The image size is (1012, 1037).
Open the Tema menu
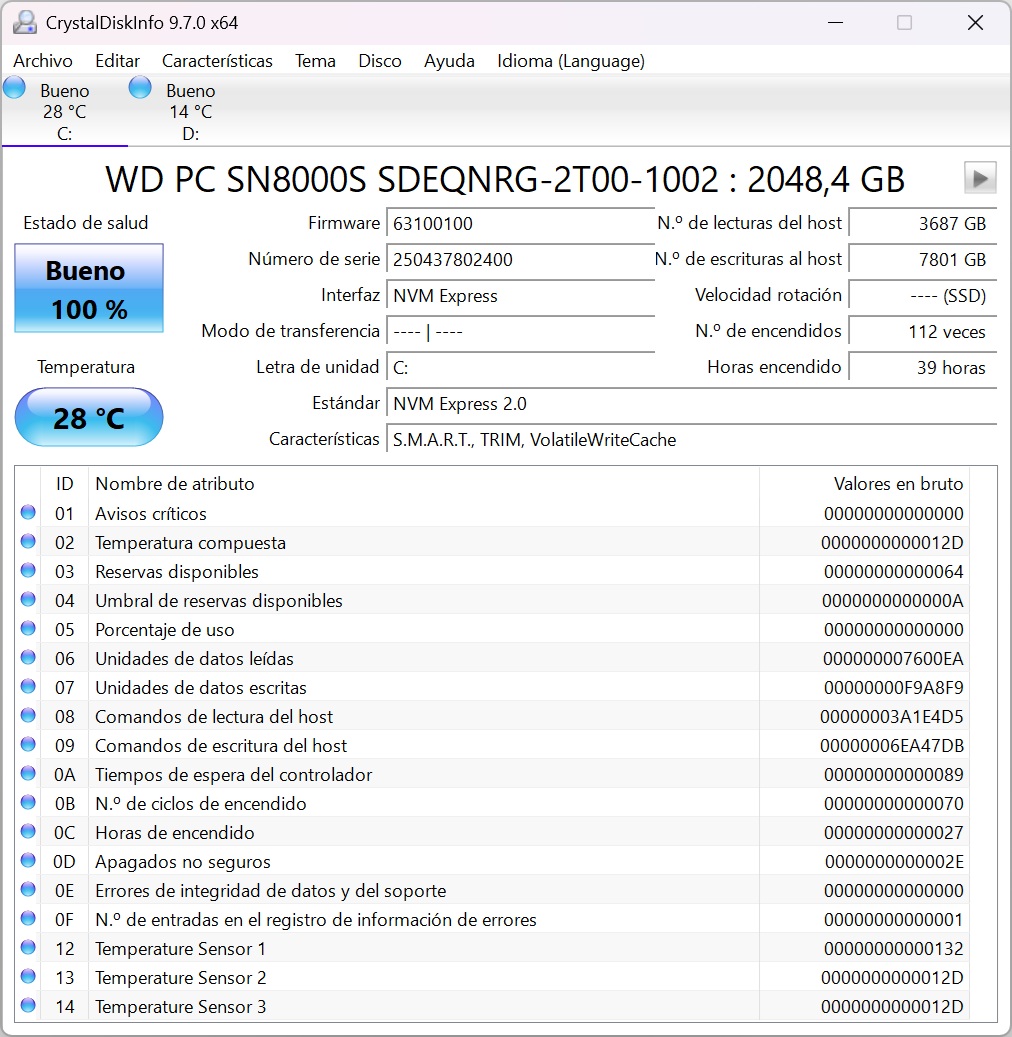coord(315,61)
